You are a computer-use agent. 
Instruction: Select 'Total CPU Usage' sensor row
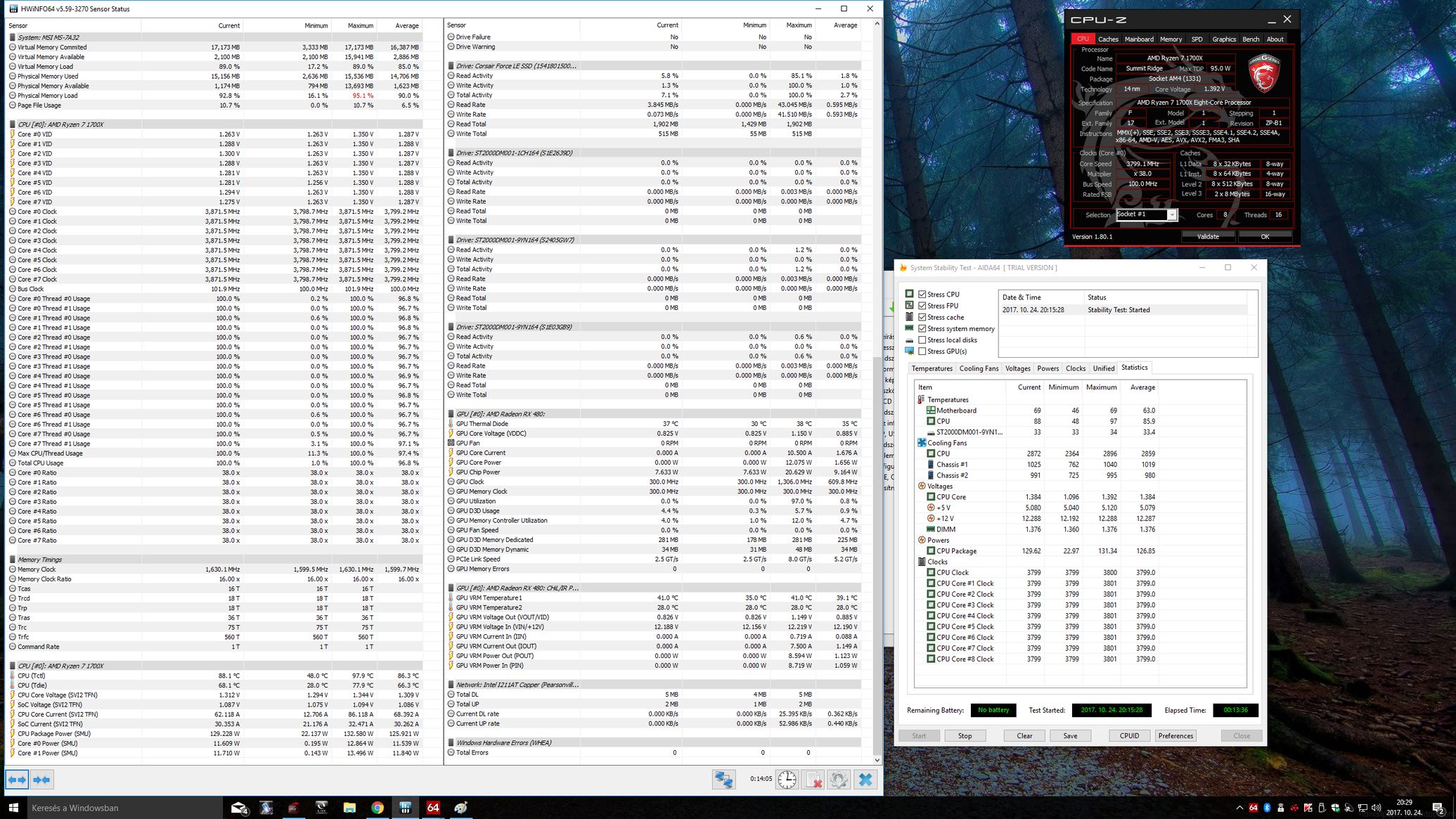click(214, 463)
